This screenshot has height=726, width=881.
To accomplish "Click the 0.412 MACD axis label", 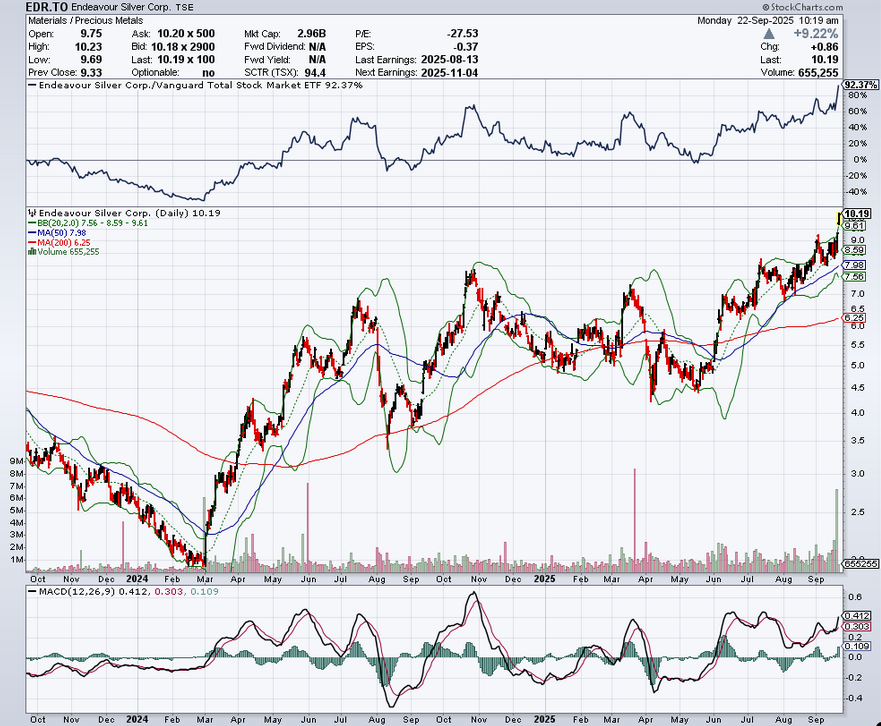I will [857, 616].
